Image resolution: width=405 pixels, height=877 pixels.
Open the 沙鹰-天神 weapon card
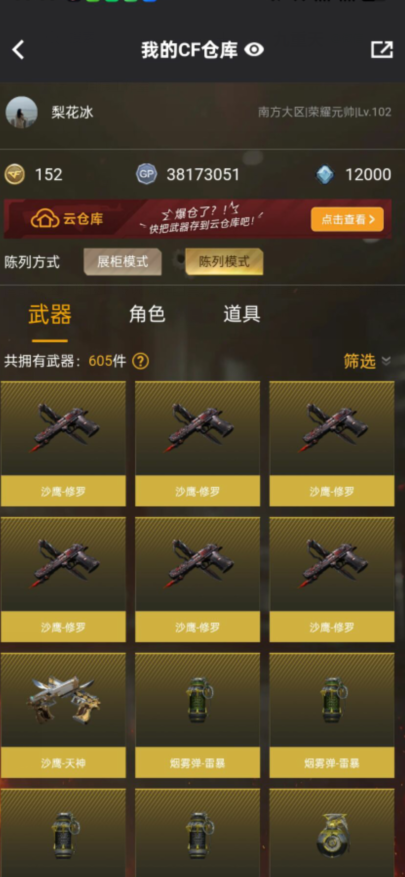(63, 715)
